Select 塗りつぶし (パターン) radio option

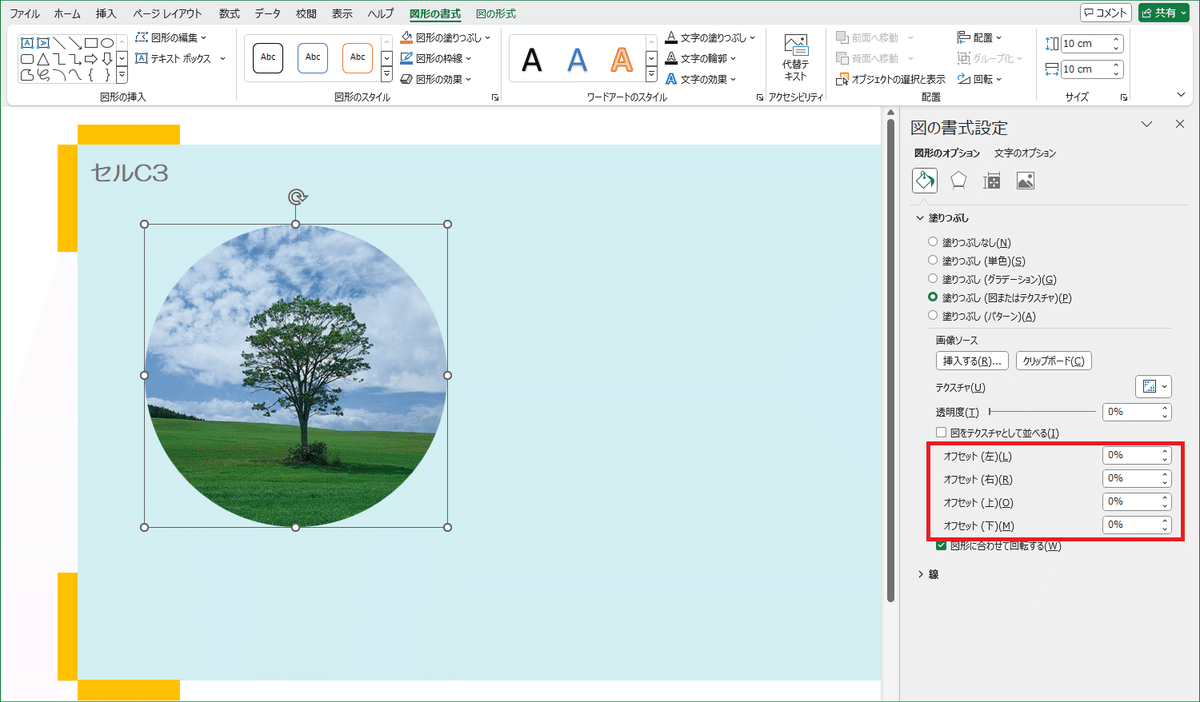933,316
